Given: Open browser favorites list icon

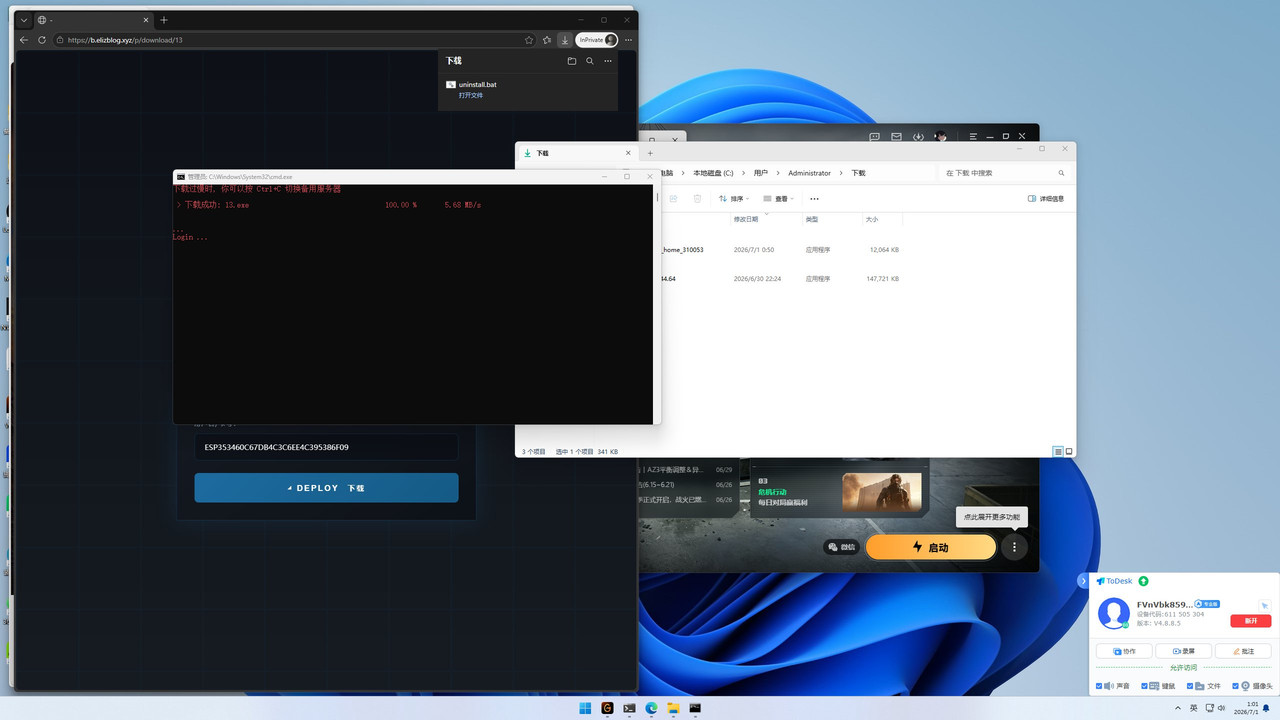Looking at the screenshot, I should coord(547,40).
